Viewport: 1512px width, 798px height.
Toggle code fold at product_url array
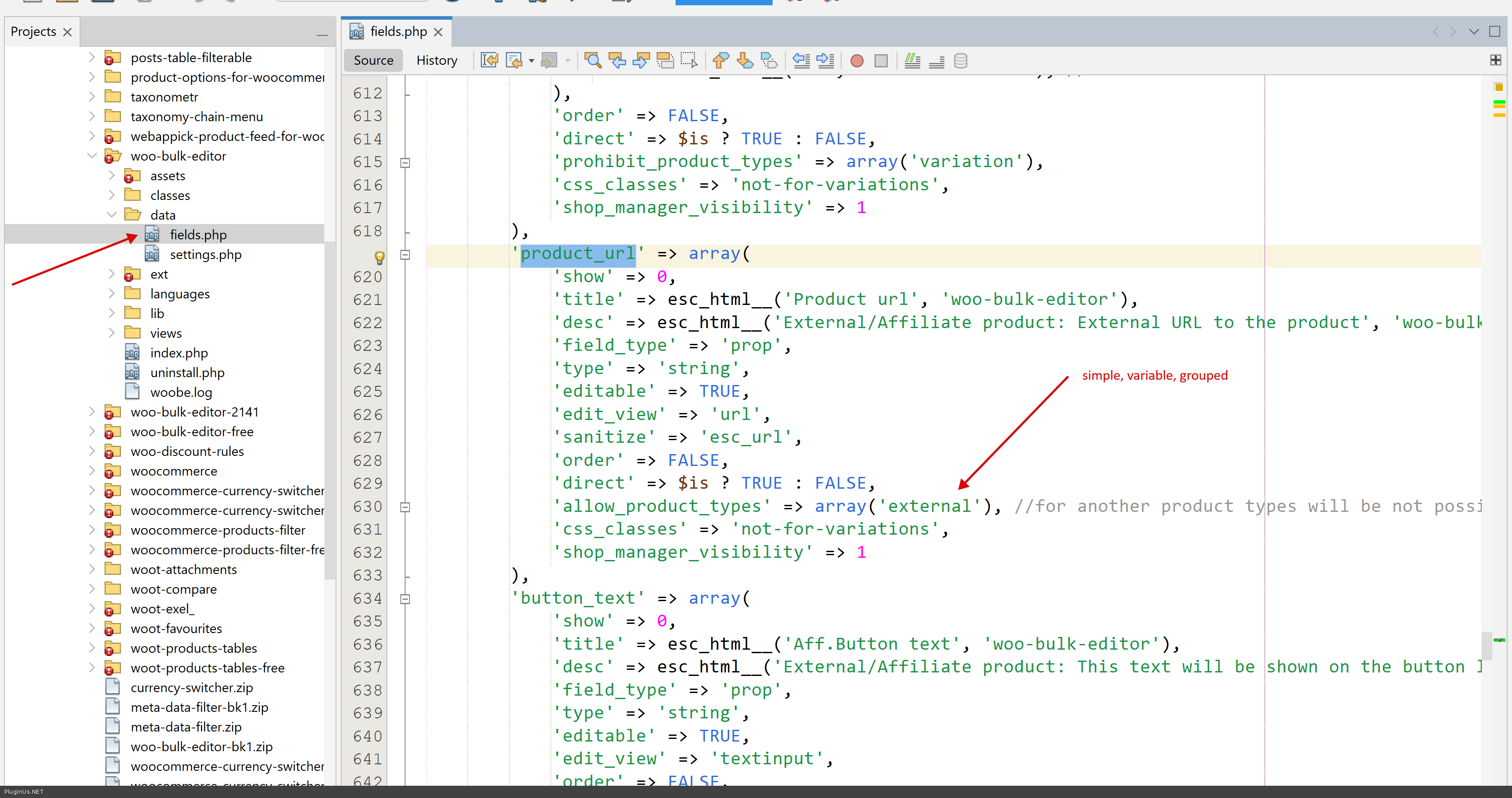coord(405,255)
